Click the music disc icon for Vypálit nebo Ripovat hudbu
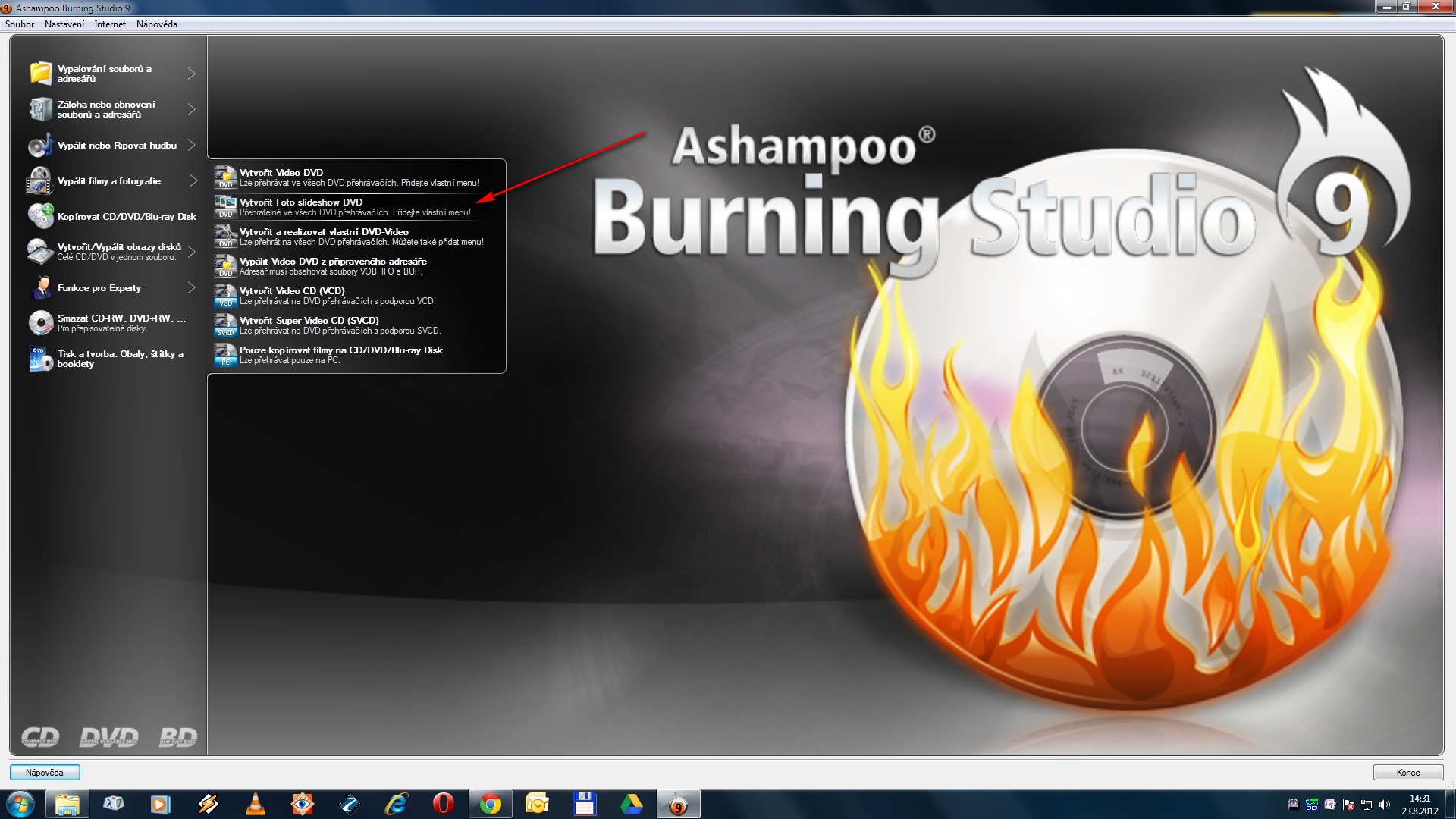This screenshot has height=819, width=1456. [40, 146]
